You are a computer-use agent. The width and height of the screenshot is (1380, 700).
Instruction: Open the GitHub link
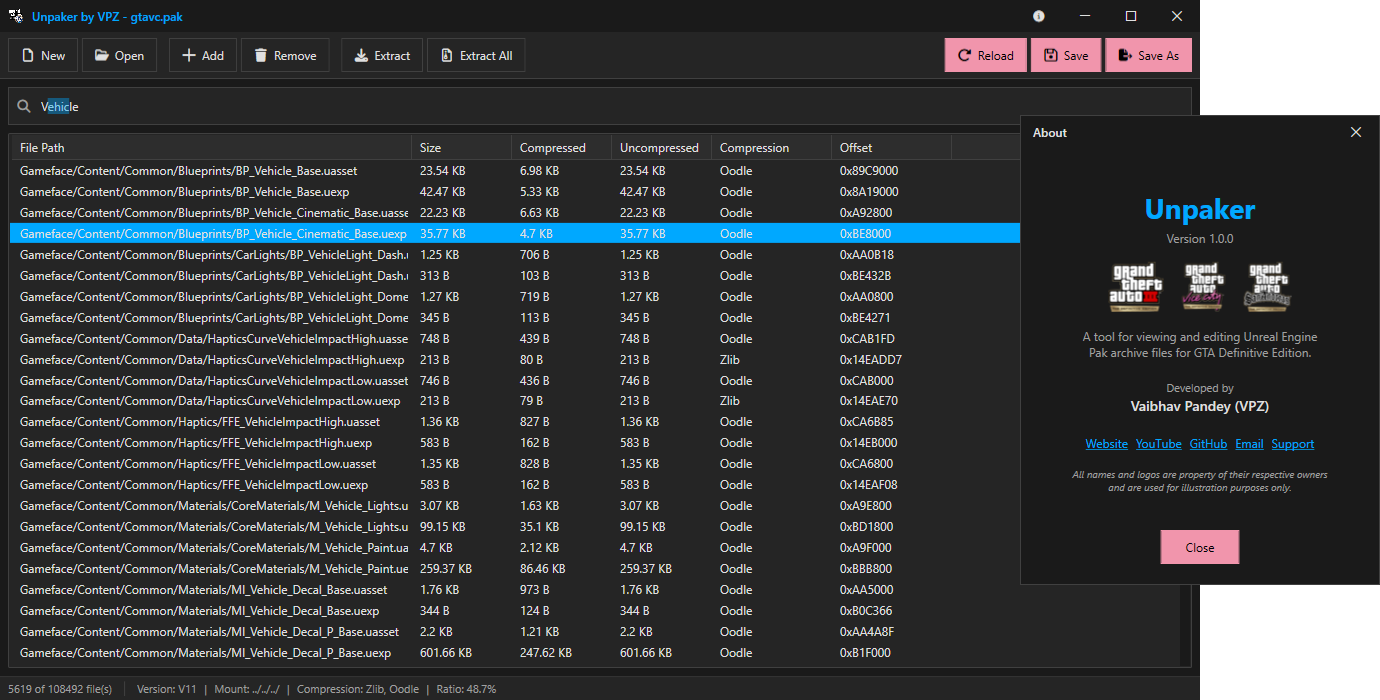coord(1208,443)
